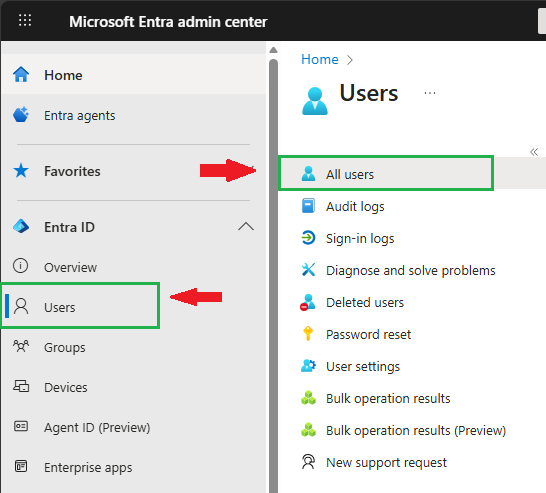Select Entra agents in the navigation

click(133, 115)
